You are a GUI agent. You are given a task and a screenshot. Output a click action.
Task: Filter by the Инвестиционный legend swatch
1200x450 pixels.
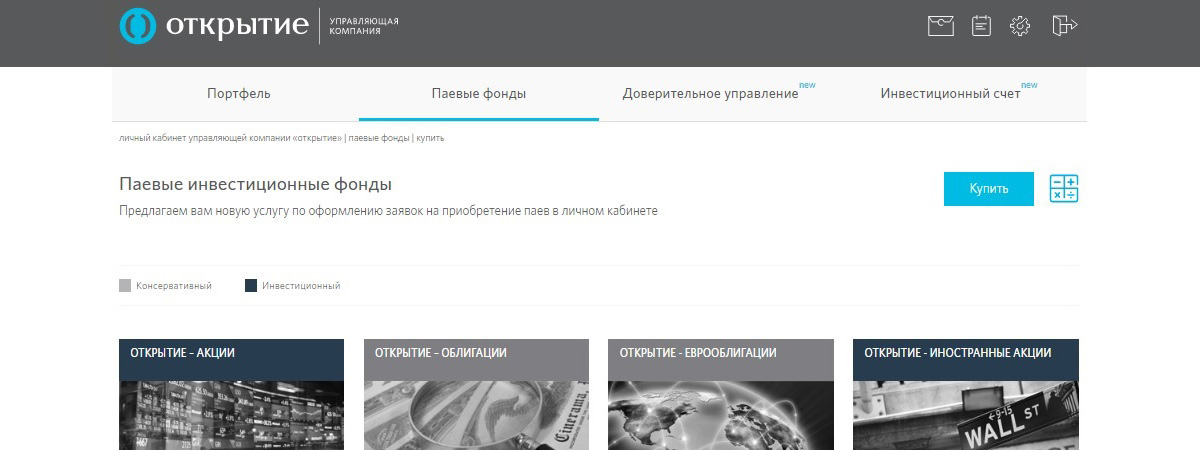click(x=251, y=286)
